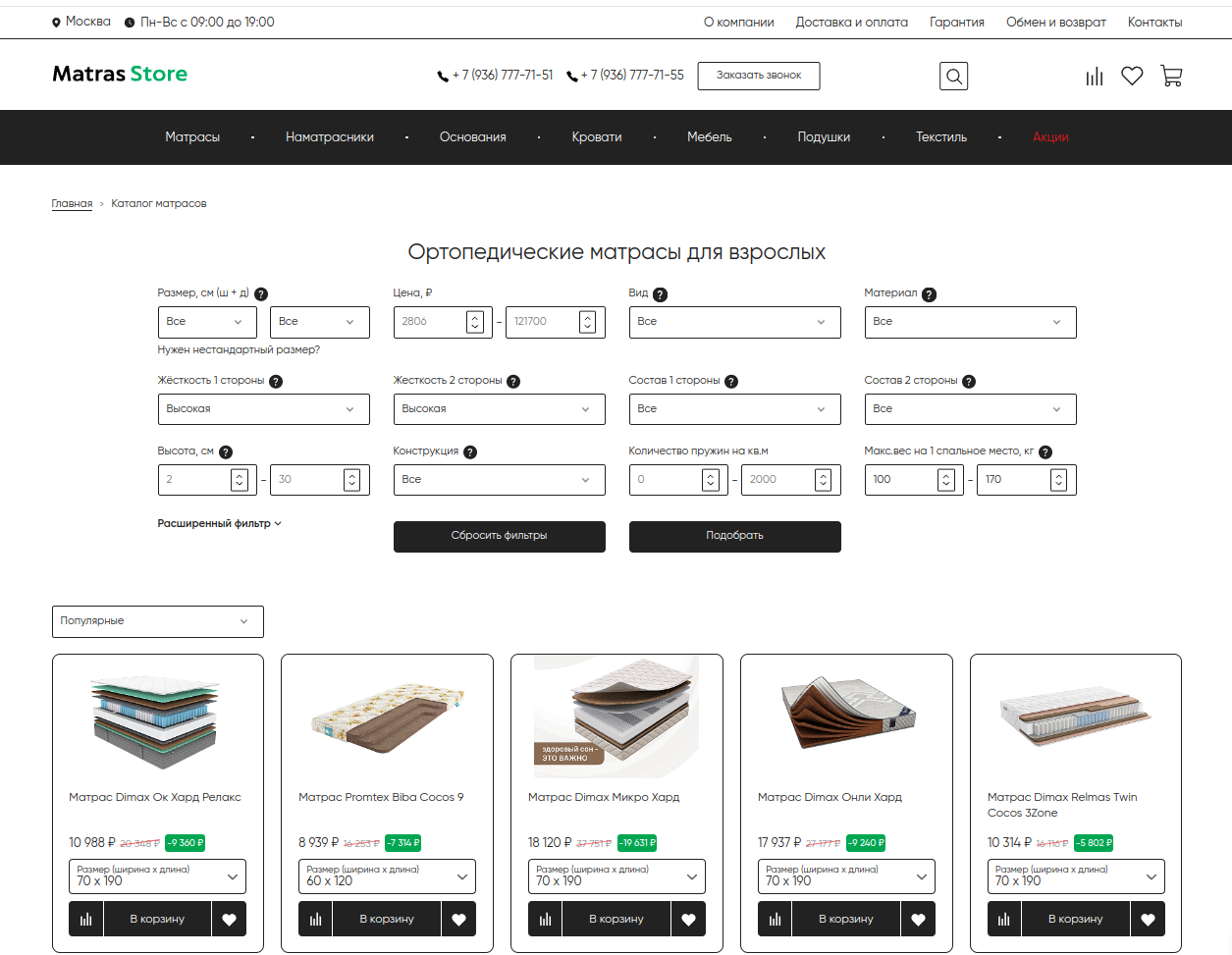
Task: Compare Матрас Dimax Ок Хард Релакс
Action: point(85,919)
